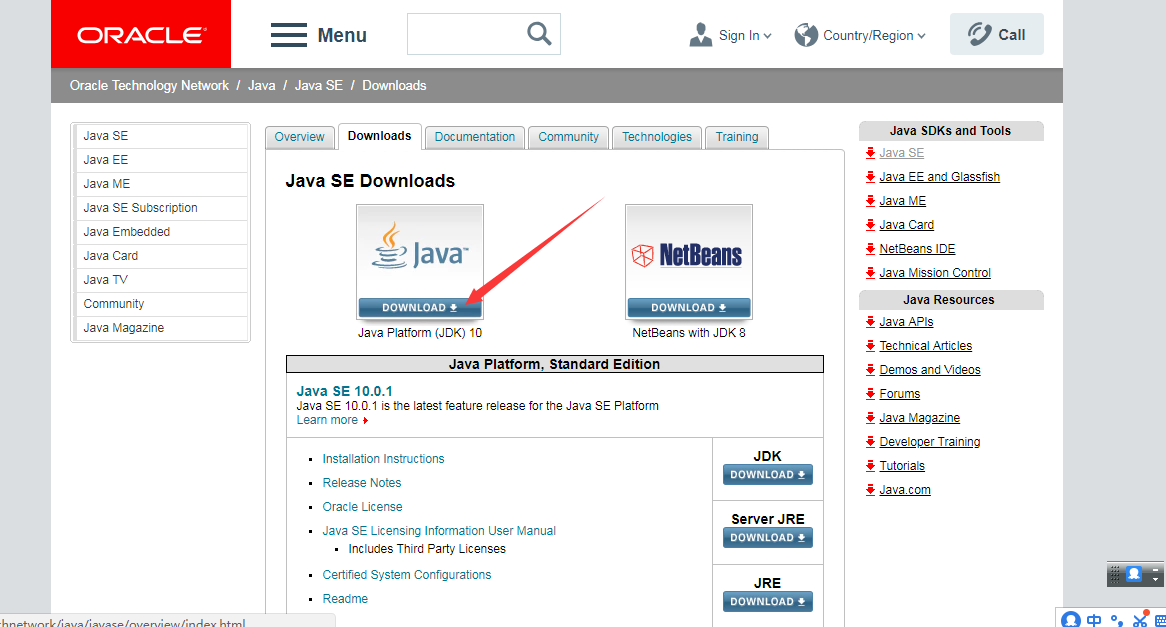Open Java Card link in right panel

906,225
